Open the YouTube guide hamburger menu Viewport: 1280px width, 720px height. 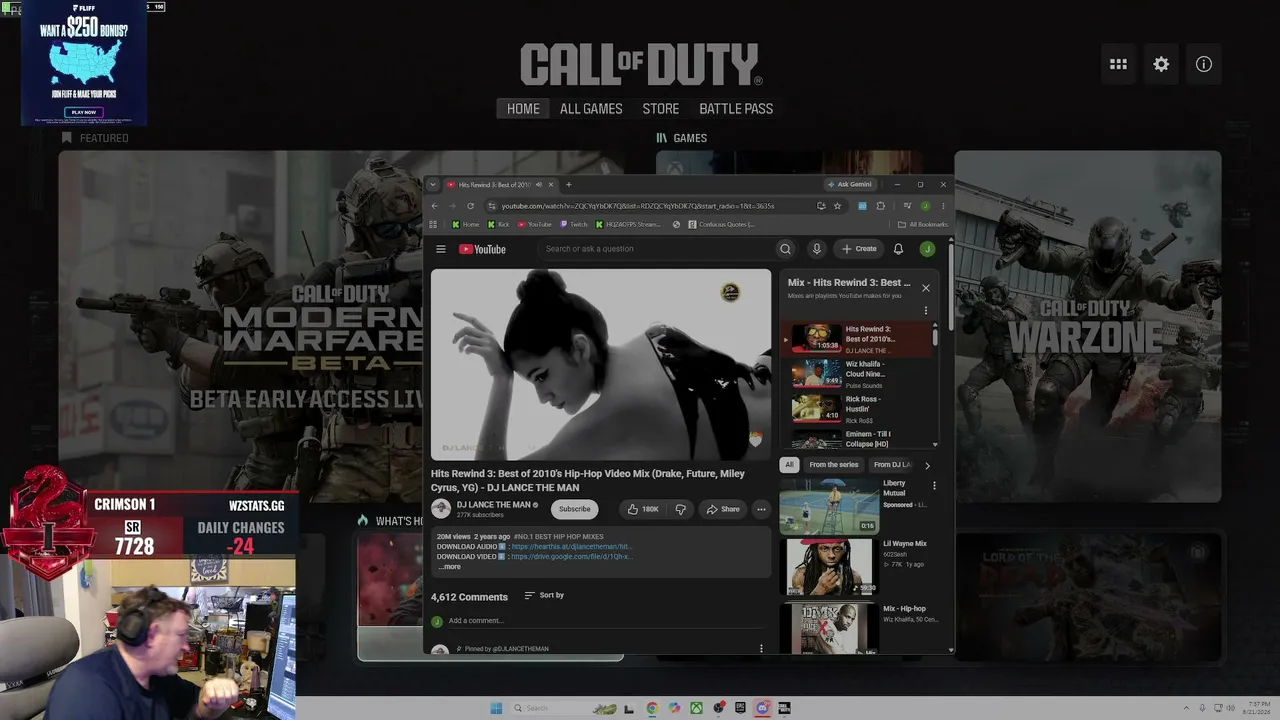[x=441, y=249]
